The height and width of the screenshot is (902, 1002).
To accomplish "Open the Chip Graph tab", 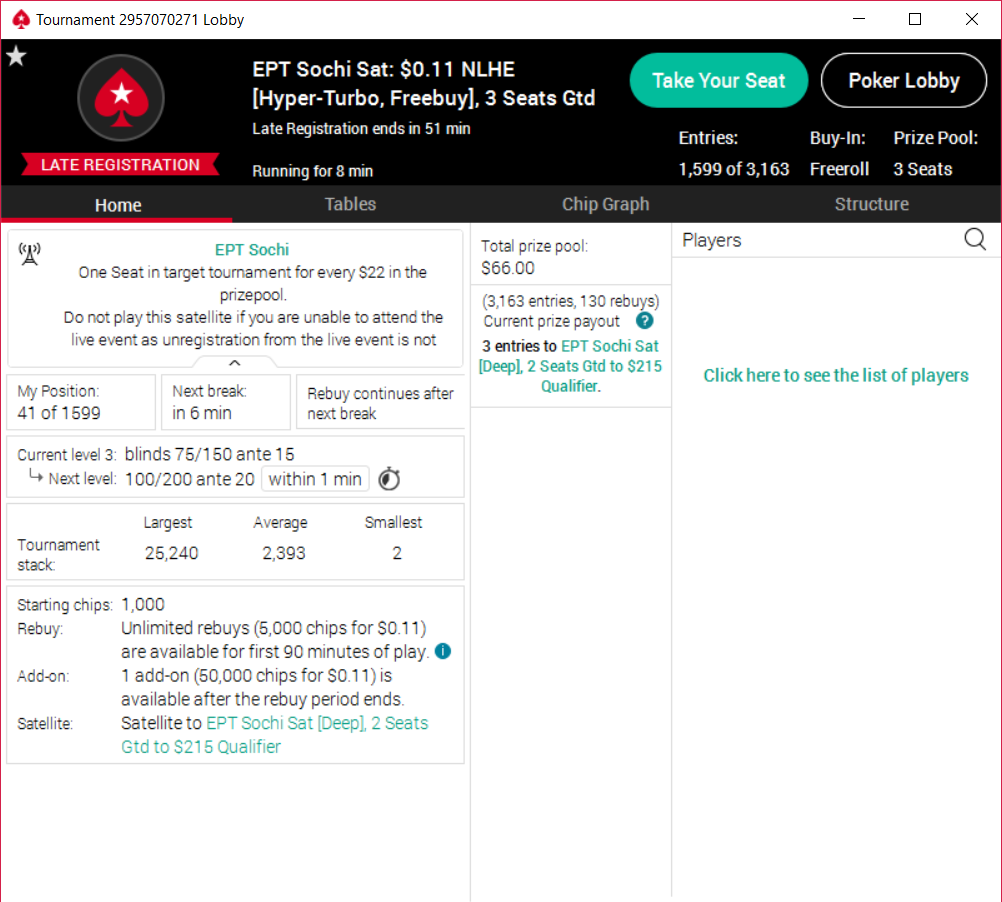I will click(605, 204).
